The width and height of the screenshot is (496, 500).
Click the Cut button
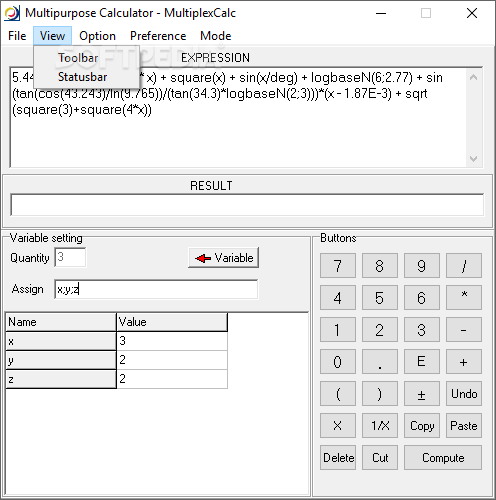380,458
